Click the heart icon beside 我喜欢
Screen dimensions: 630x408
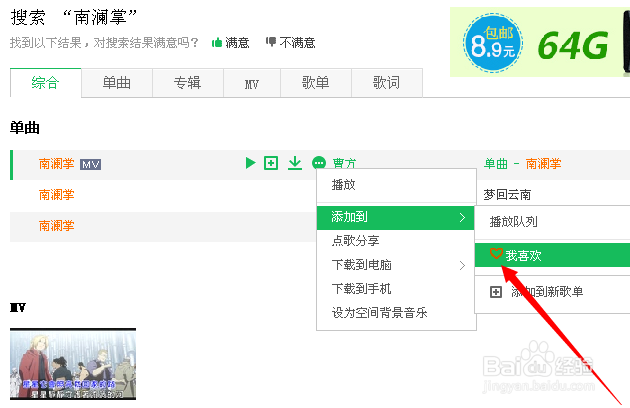click(x=496, y=253)
